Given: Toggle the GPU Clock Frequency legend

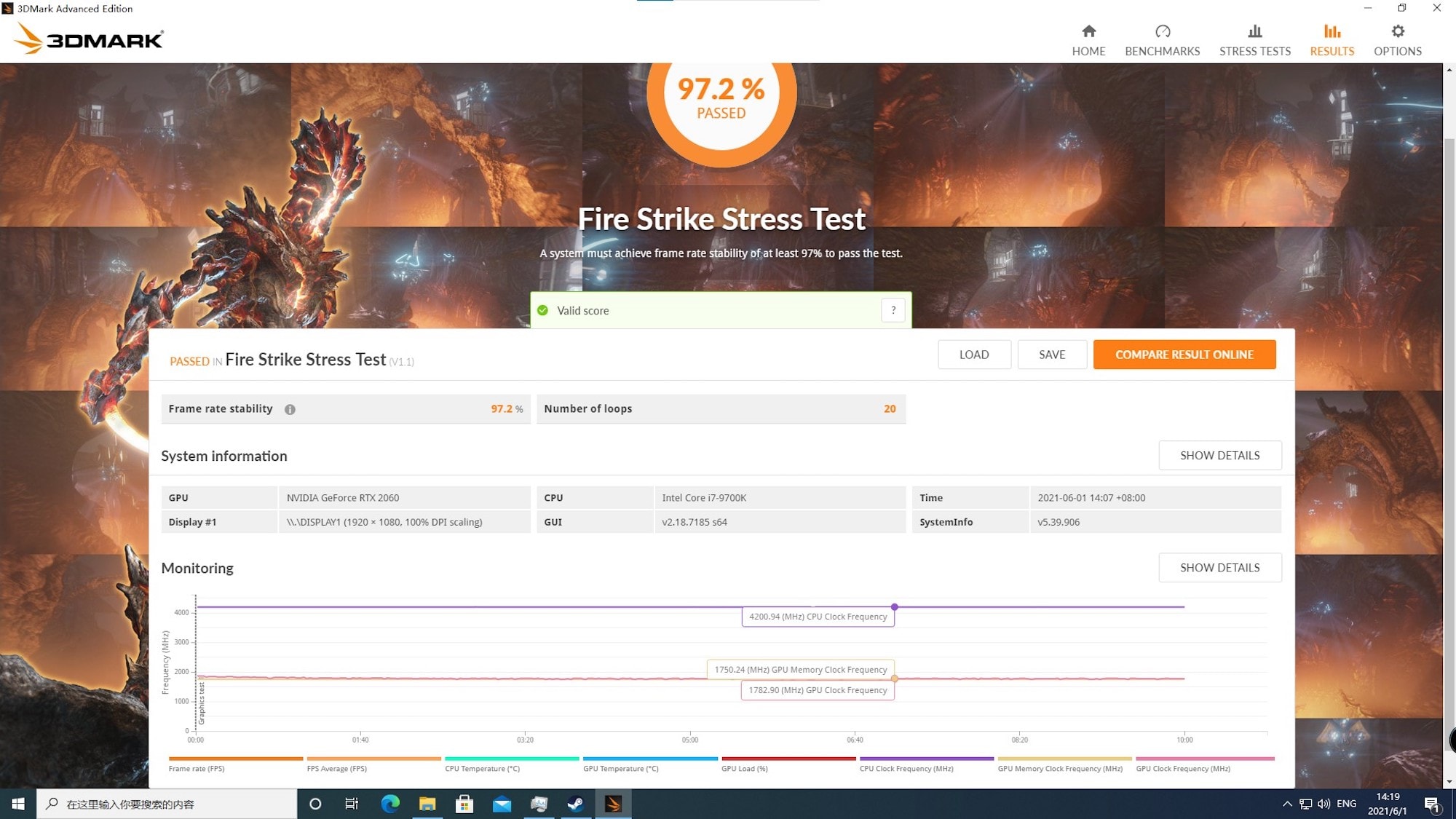Looking at the screenshot, I should point(1205,764).
